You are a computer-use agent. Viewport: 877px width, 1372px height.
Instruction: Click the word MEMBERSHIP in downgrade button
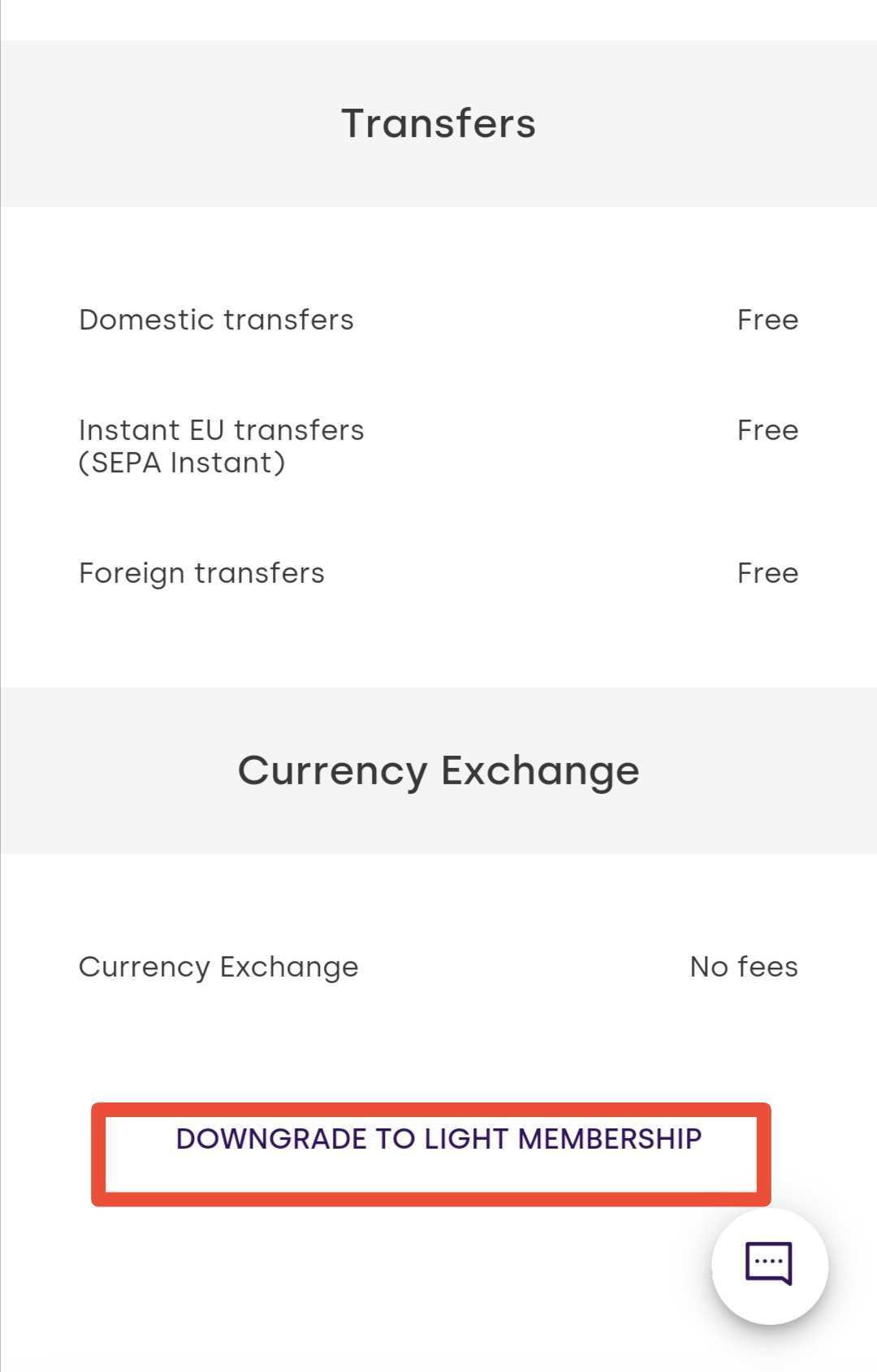pyautogui.click(x=609, y=1139)
